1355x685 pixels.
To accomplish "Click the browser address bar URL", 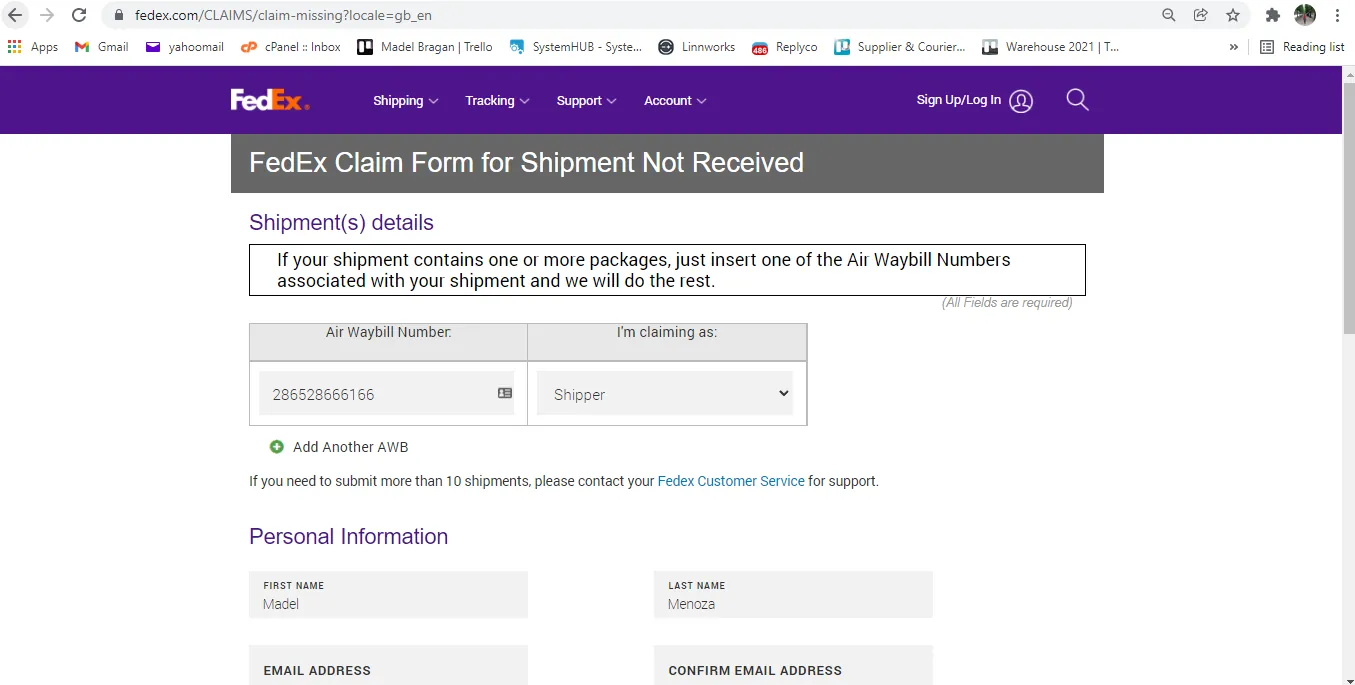I will coord(284,16).
